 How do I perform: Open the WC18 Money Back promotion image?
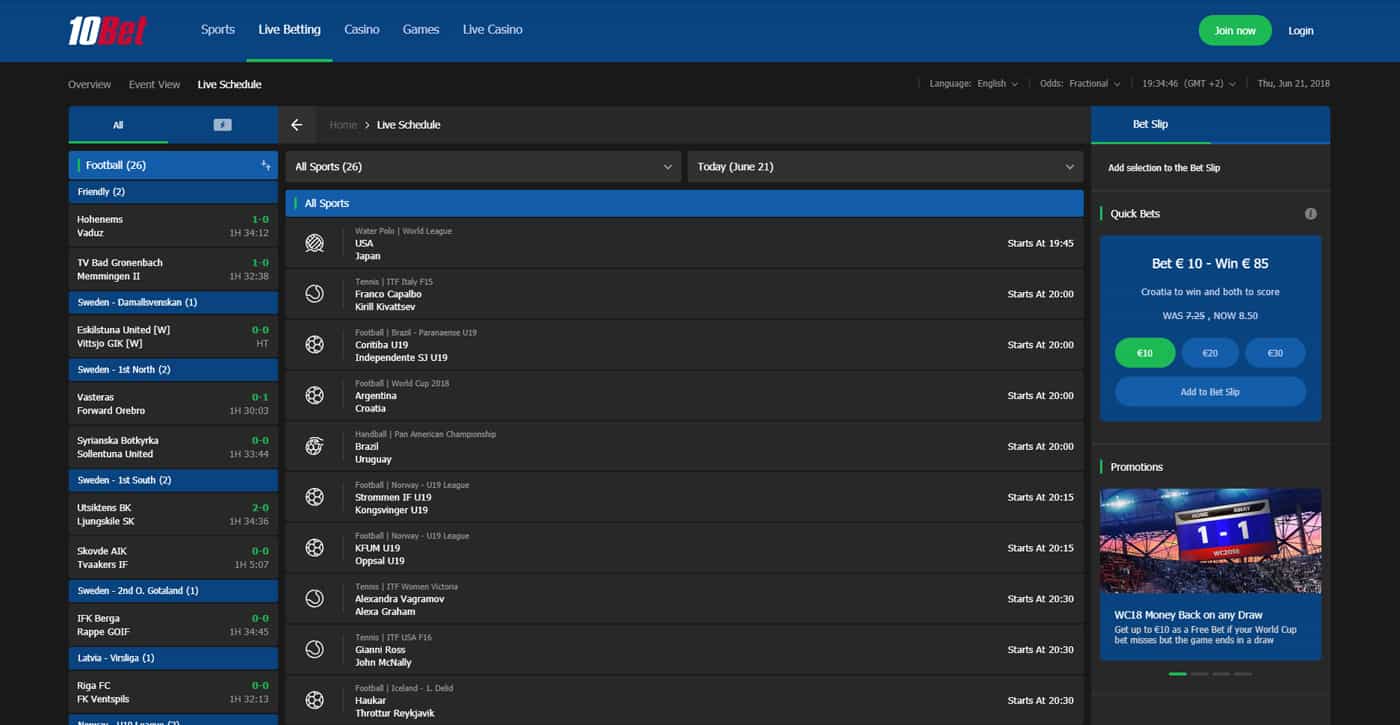pos(1210,541)
